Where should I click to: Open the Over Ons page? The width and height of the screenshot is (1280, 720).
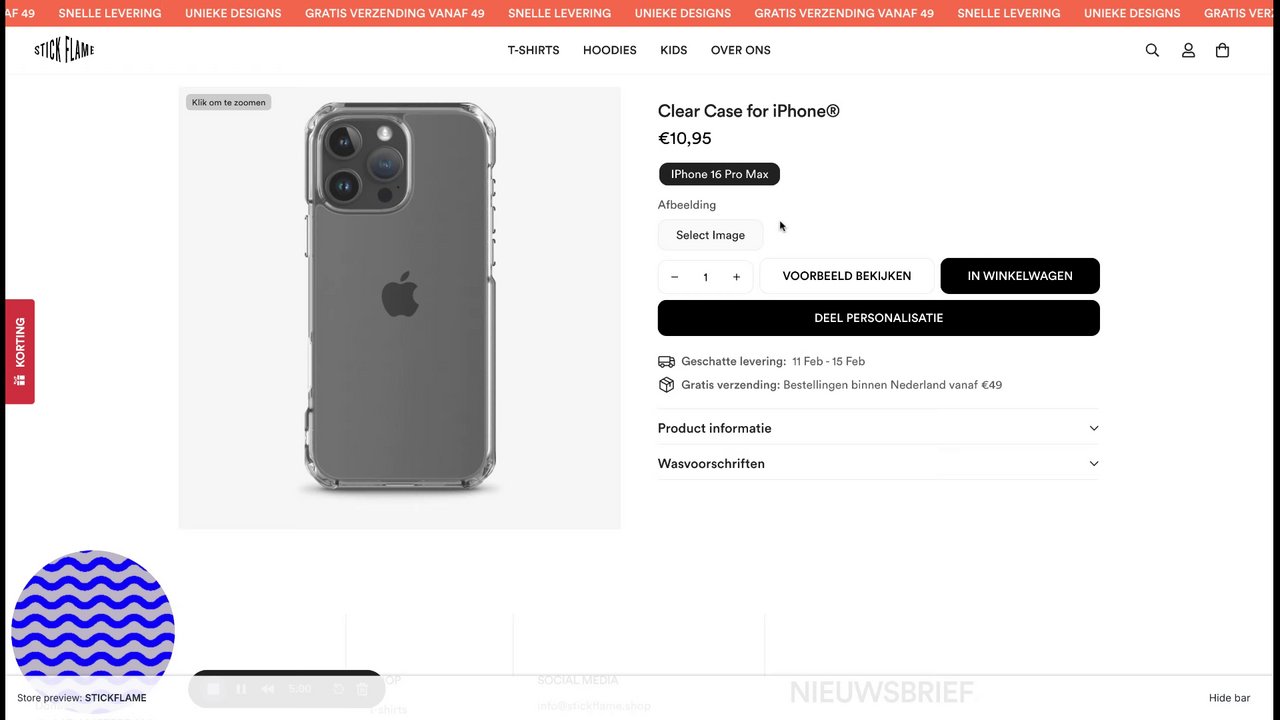coord(741,50)
